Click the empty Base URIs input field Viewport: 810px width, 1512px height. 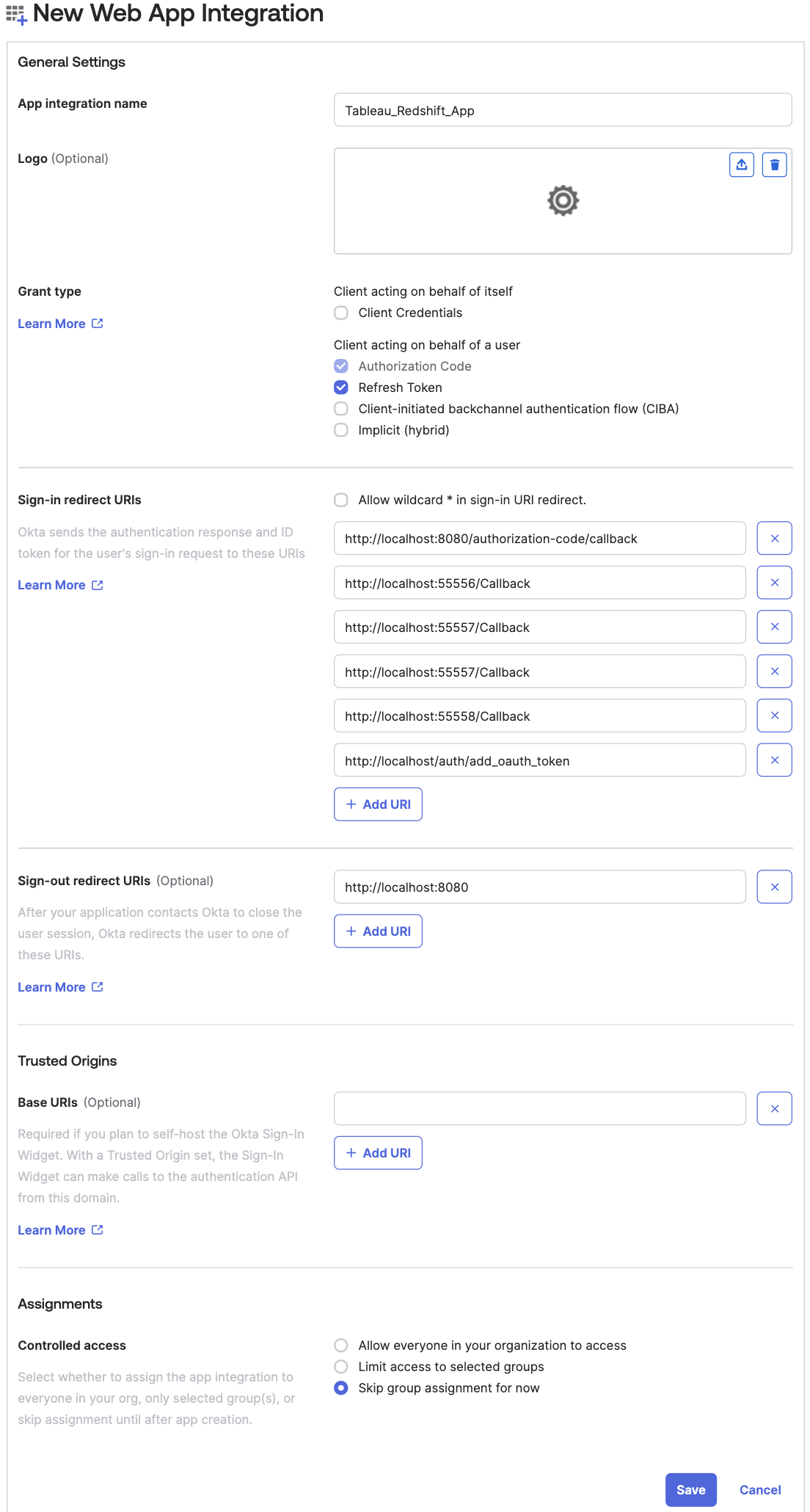click(x=539, y=1109)
